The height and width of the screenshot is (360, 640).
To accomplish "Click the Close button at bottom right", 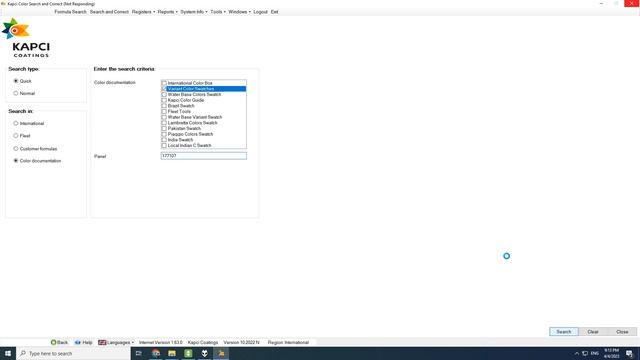I will coord(622,332).
